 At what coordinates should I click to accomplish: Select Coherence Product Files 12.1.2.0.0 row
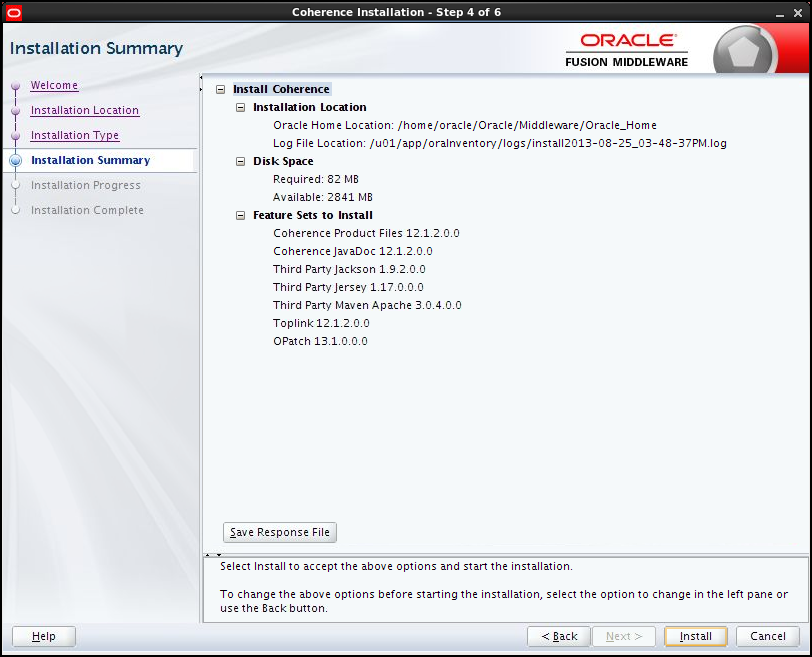coord(366,233)
